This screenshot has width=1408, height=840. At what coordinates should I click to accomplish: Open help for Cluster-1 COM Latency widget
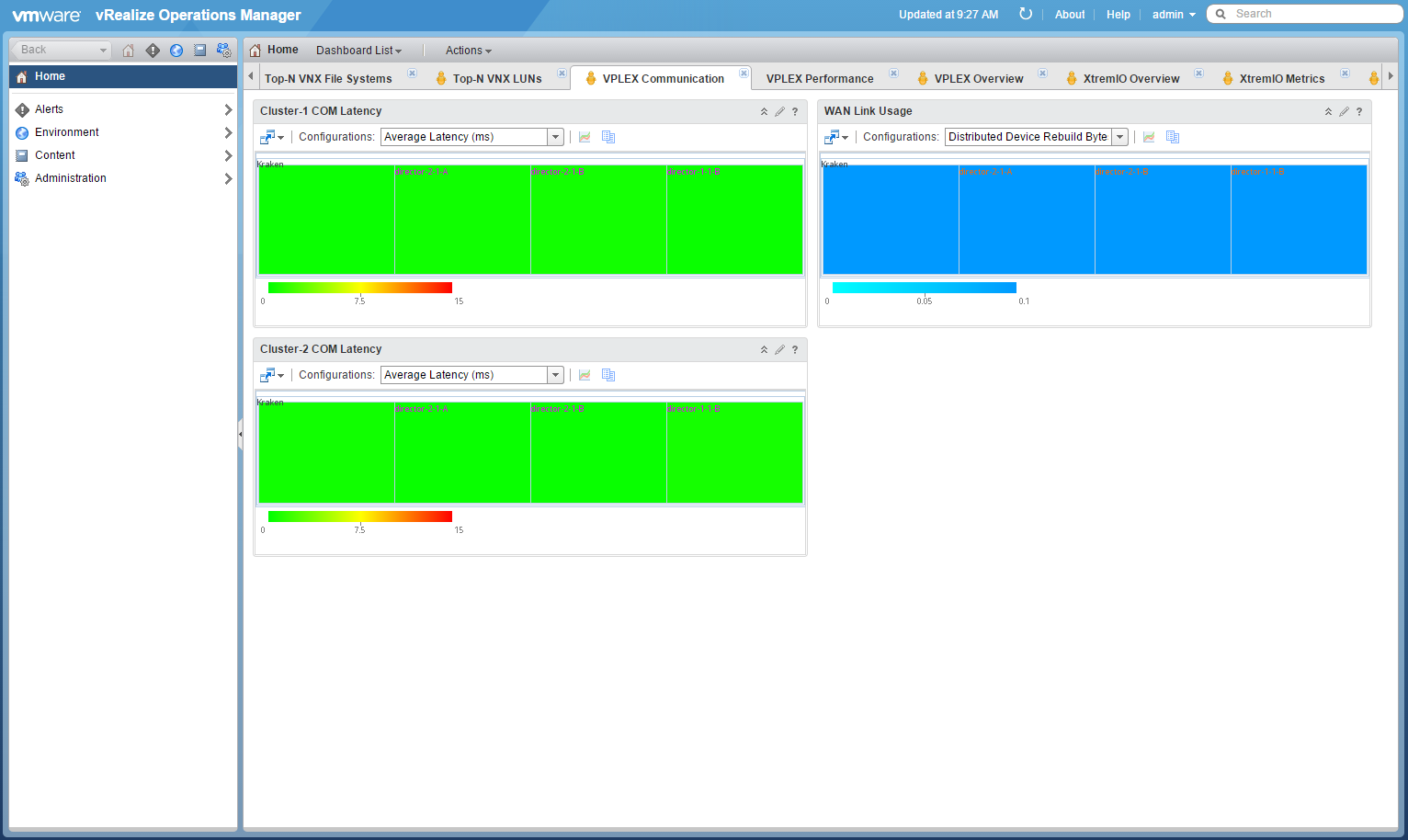[x=795, y=111]
